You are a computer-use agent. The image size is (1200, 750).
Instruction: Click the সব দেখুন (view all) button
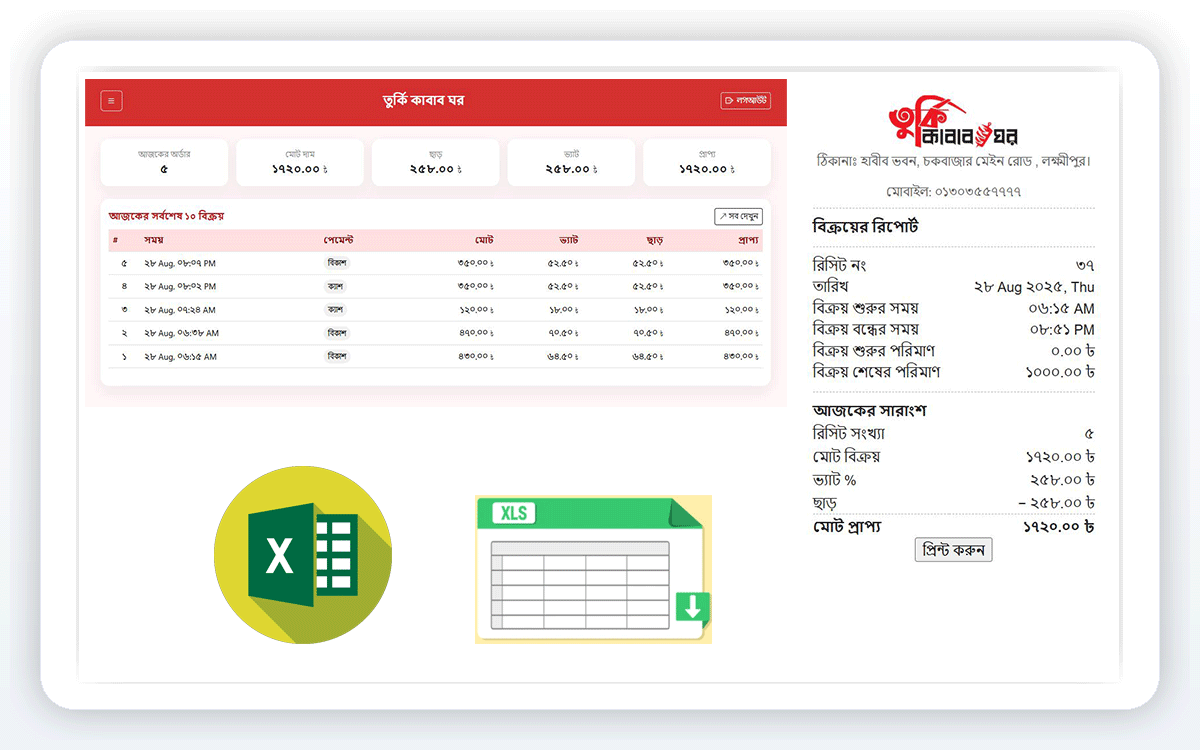point(738,216)
